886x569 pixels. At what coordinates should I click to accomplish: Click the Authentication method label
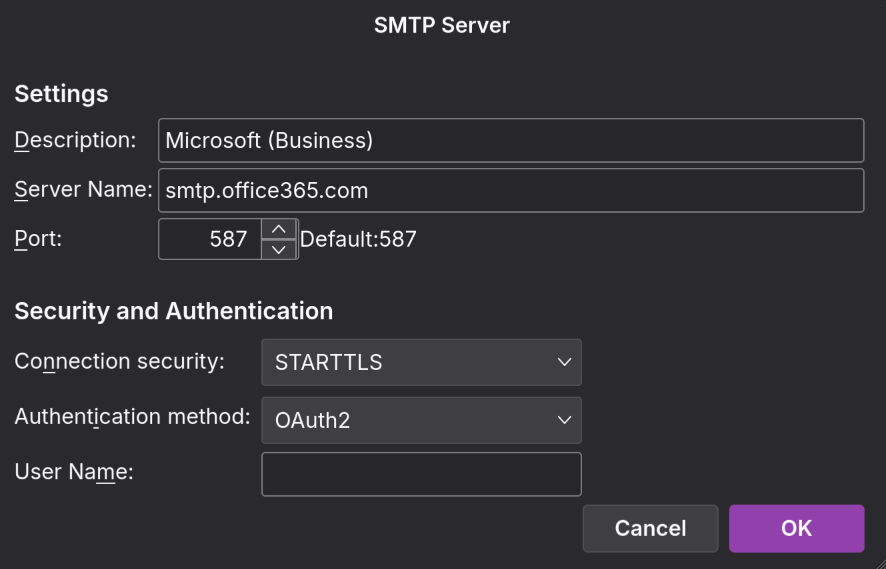point(132,417)
